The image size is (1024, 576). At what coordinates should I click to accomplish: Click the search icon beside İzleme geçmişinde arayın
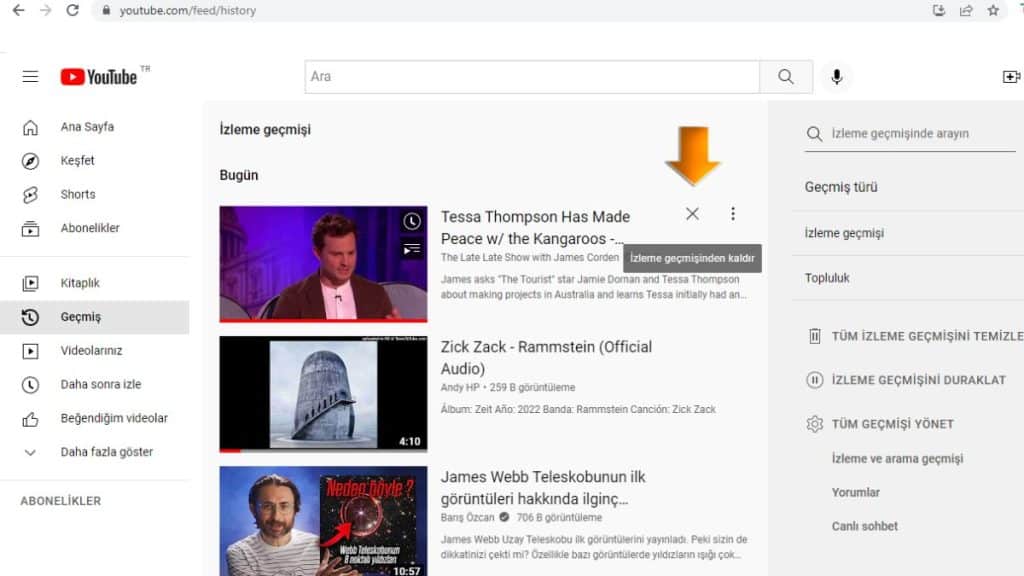pyautogui.click(x=814, y=134)
